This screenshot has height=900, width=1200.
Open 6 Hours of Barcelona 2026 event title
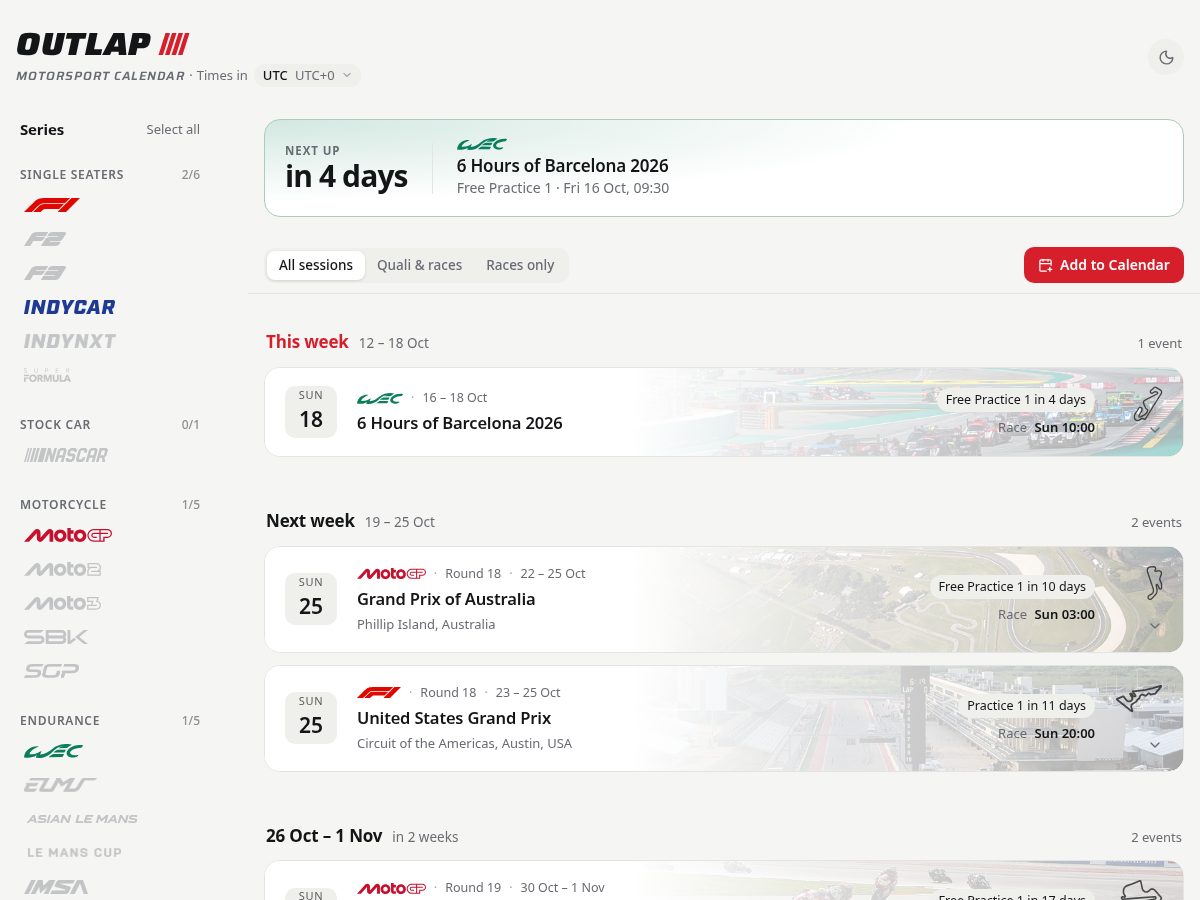click(460, 423)
